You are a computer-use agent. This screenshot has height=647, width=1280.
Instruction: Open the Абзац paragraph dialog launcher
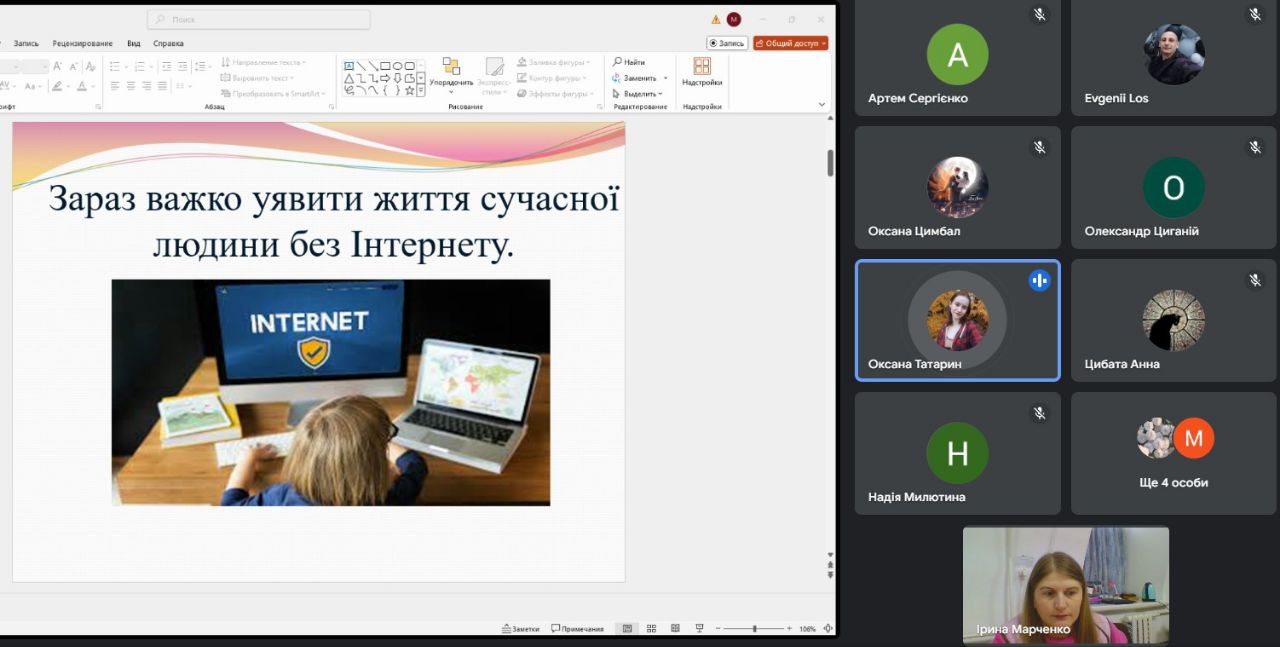pyautogui.click(x=331, y=106)
